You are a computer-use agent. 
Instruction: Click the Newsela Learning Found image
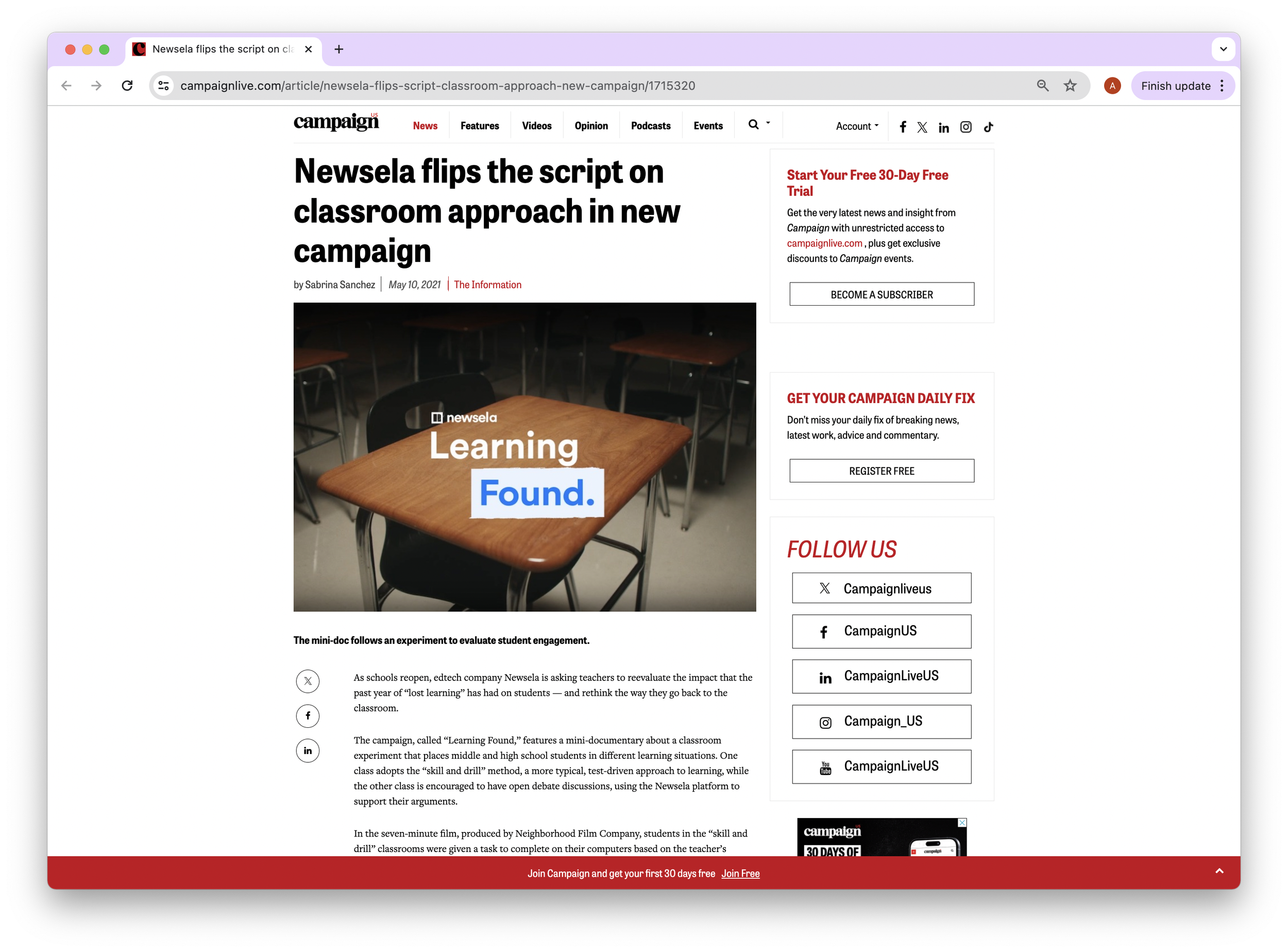524,457
